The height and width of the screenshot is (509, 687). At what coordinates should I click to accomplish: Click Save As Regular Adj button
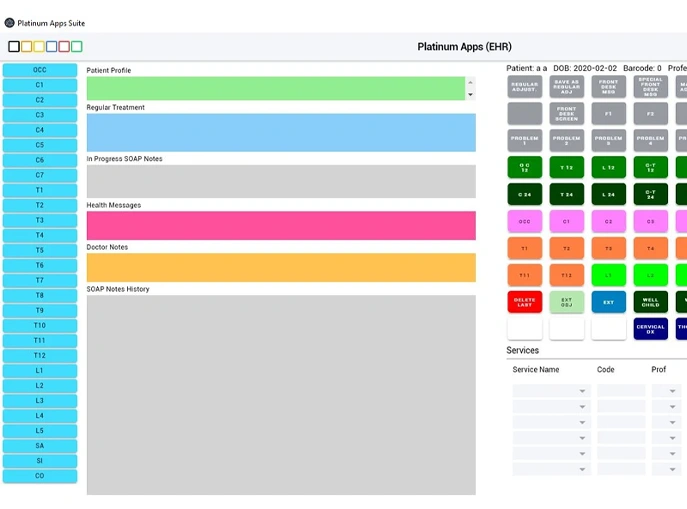[x=567, y=87]
